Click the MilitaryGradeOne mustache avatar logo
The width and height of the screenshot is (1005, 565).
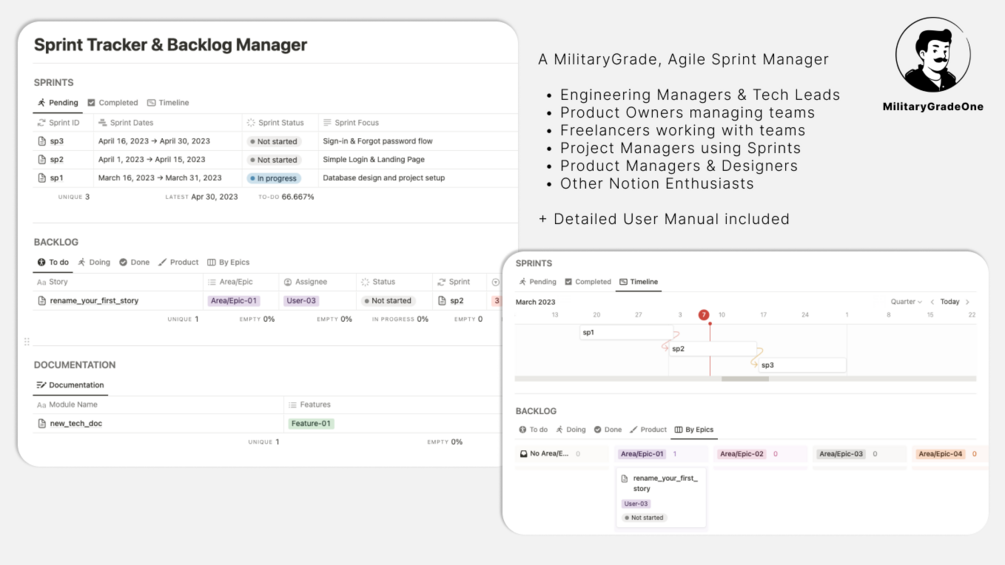coord(932,56)
